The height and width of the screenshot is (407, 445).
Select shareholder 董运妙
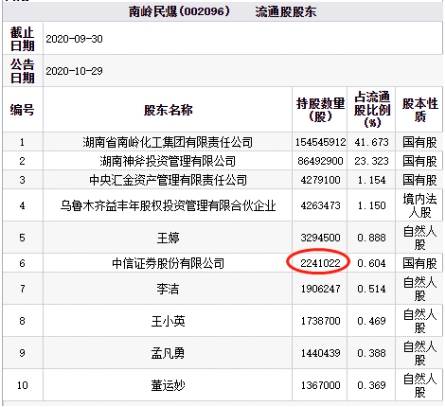click(168, 385)
